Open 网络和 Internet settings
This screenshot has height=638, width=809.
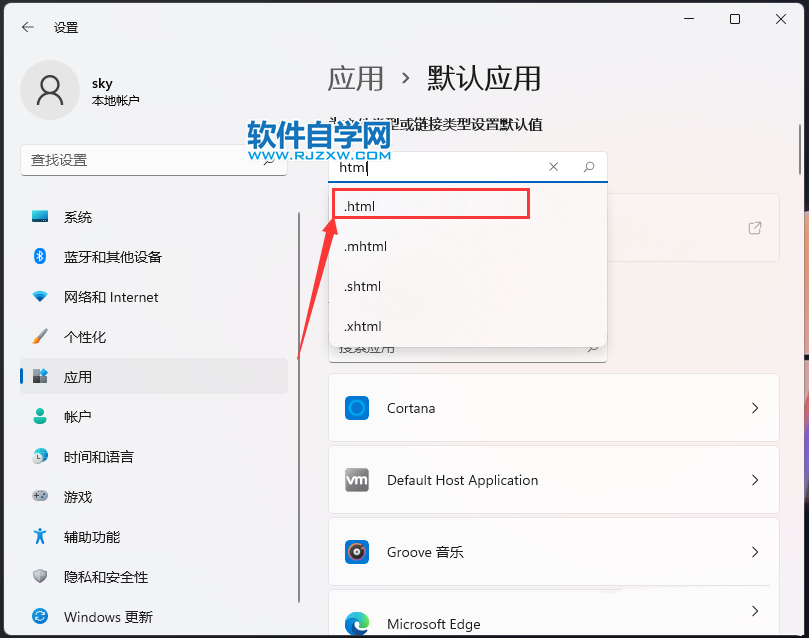(154, 297)
